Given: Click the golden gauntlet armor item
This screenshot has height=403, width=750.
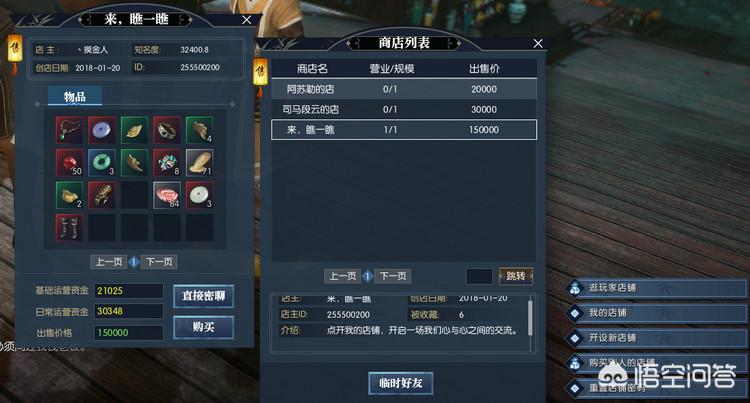Looking at the screenshot, I should coord(102,195).
